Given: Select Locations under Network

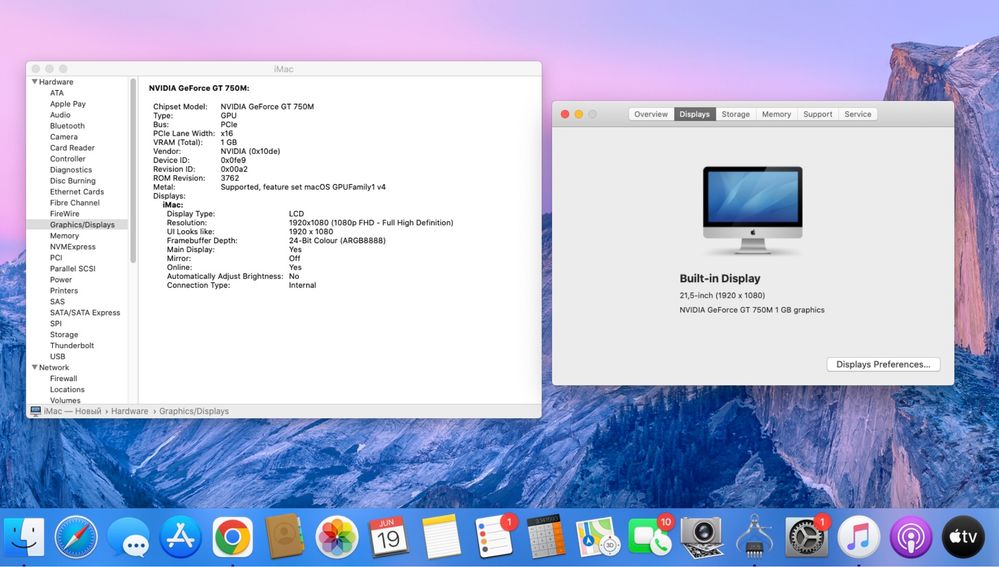Looking at the screenshot, I should click(67, 389).
